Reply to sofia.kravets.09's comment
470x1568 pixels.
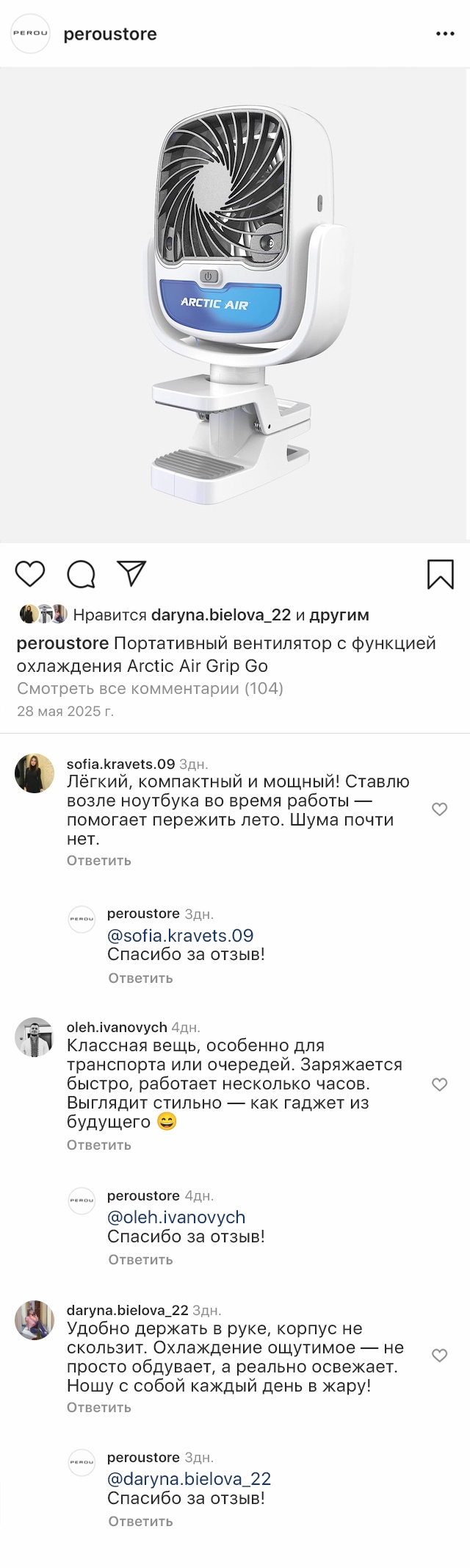pyautogui.click(x=99, y=860)
